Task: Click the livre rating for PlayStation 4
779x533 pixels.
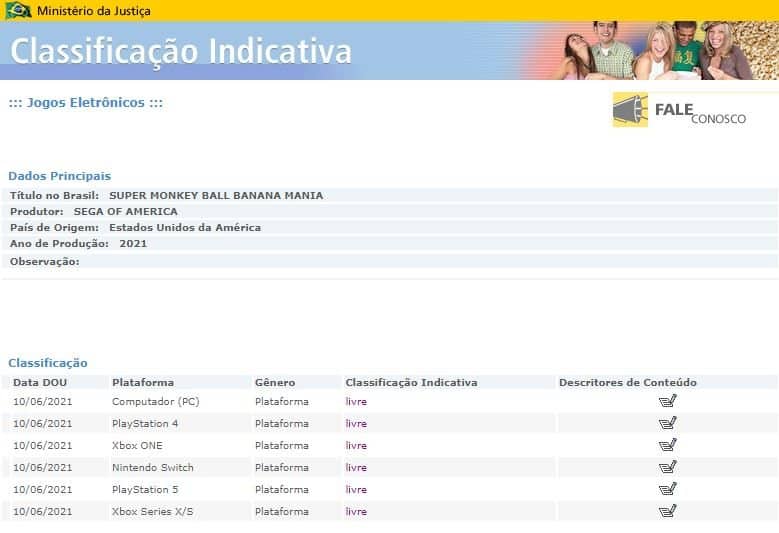Action: pyautogui.click(x=356, y=423)
